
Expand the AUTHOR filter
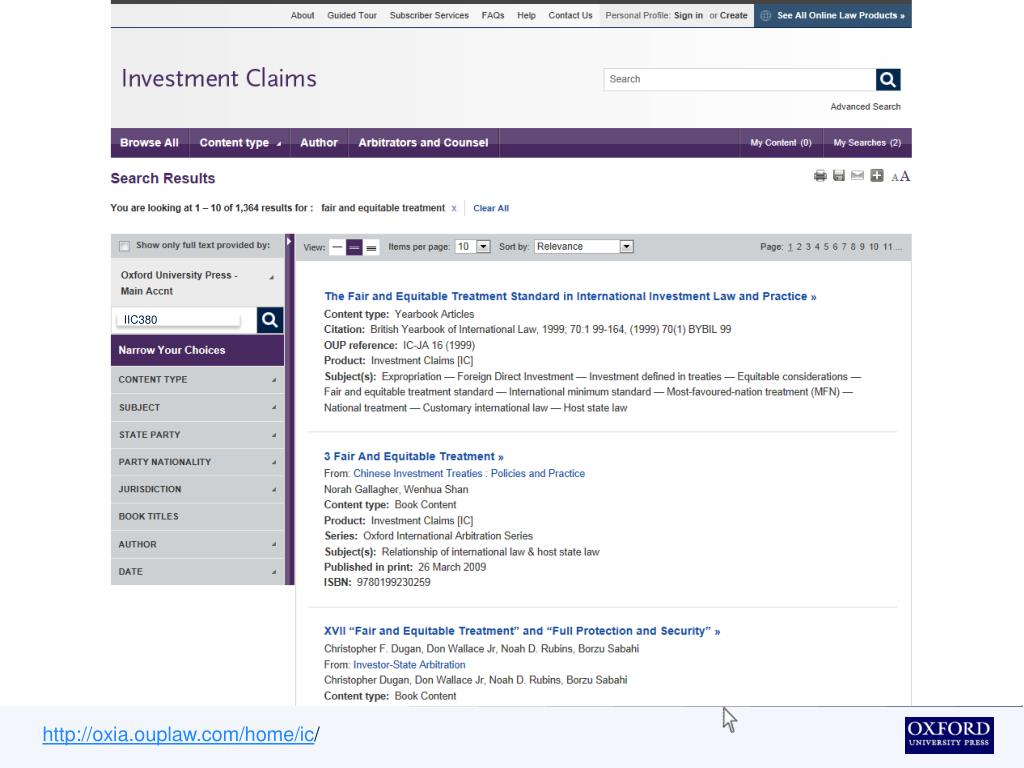pos(197,544)
